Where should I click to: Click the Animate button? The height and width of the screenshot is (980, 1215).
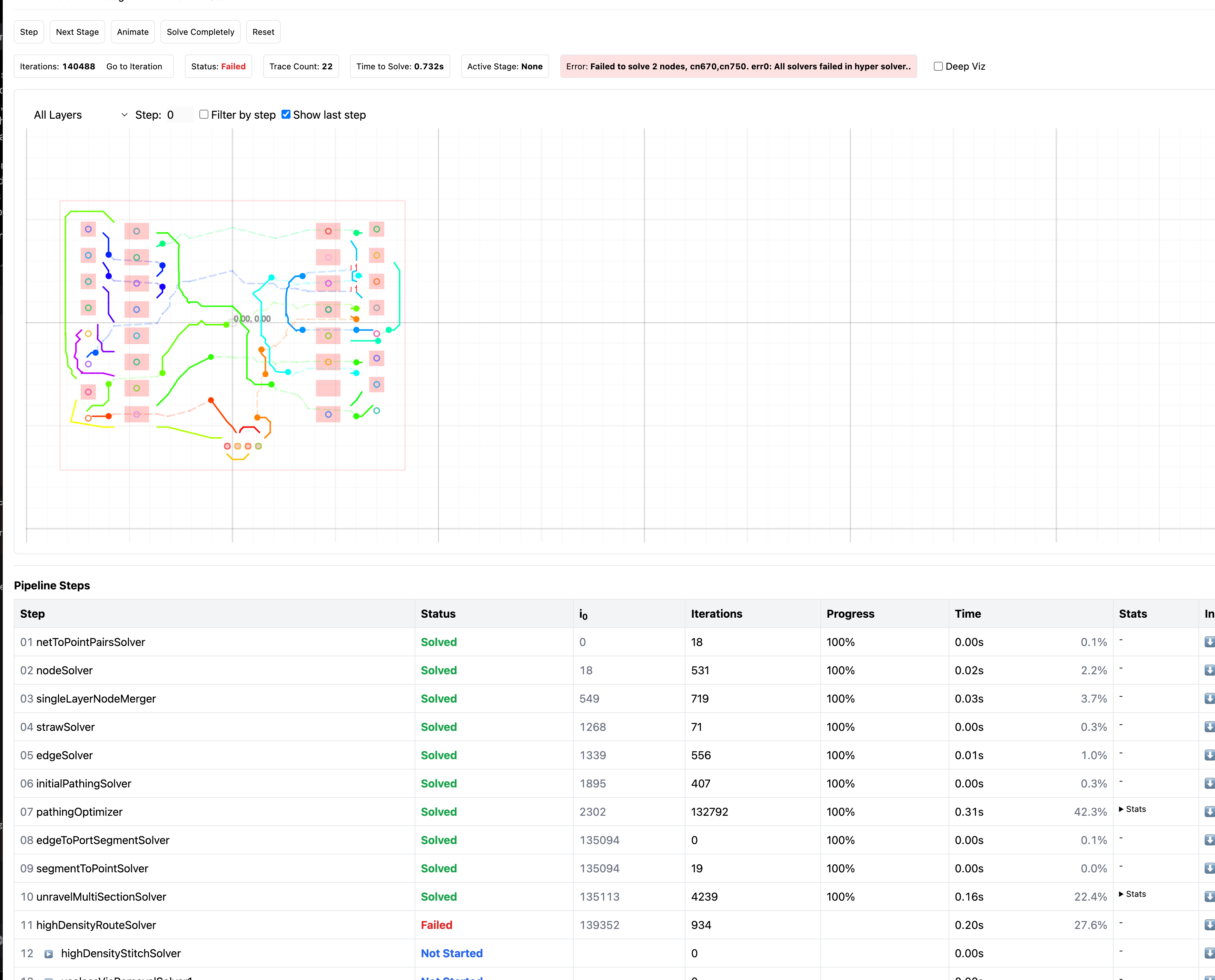tap(132, 32)
